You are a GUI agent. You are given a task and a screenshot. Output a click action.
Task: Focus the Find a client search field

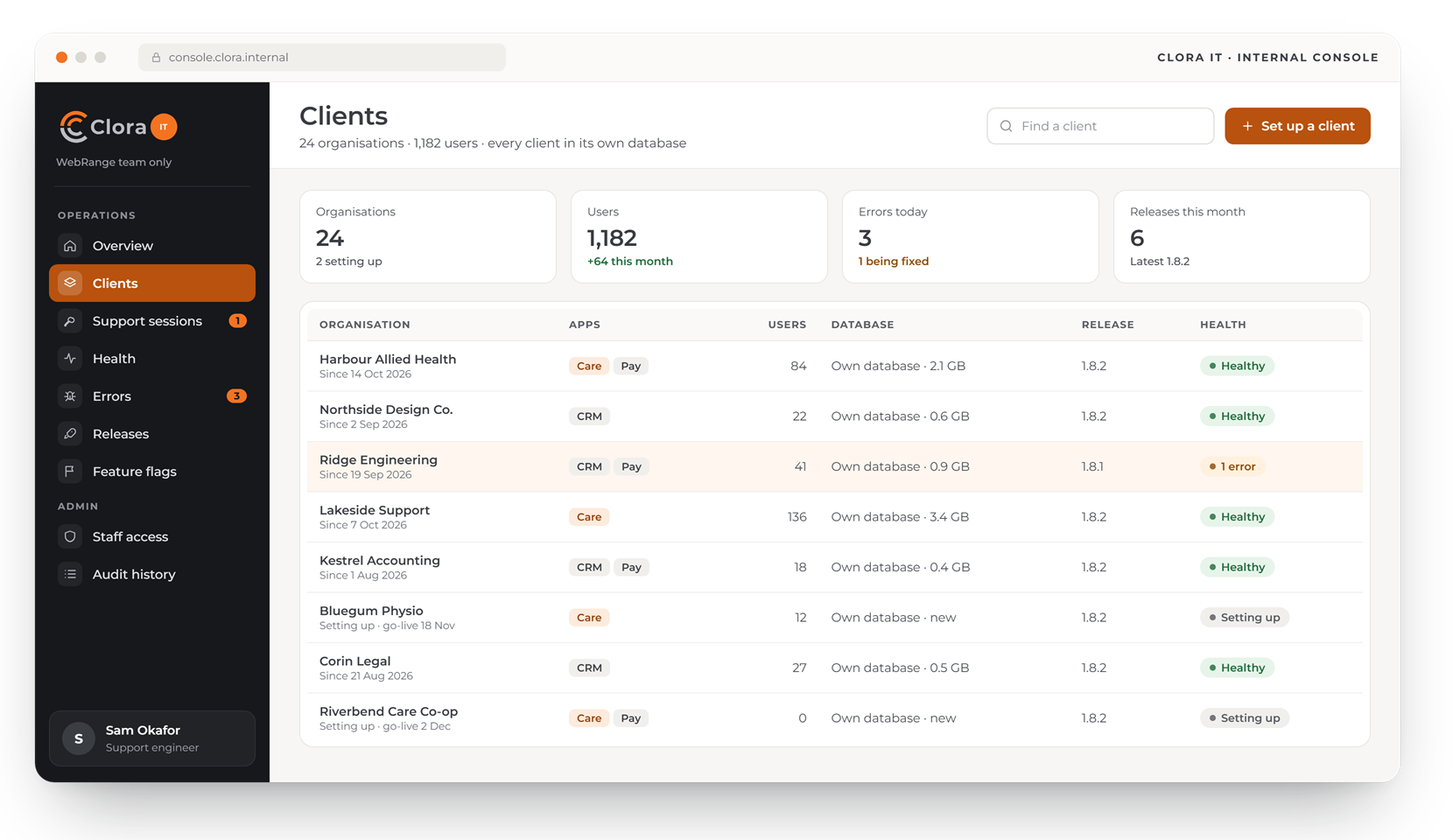pos(1100,126)
